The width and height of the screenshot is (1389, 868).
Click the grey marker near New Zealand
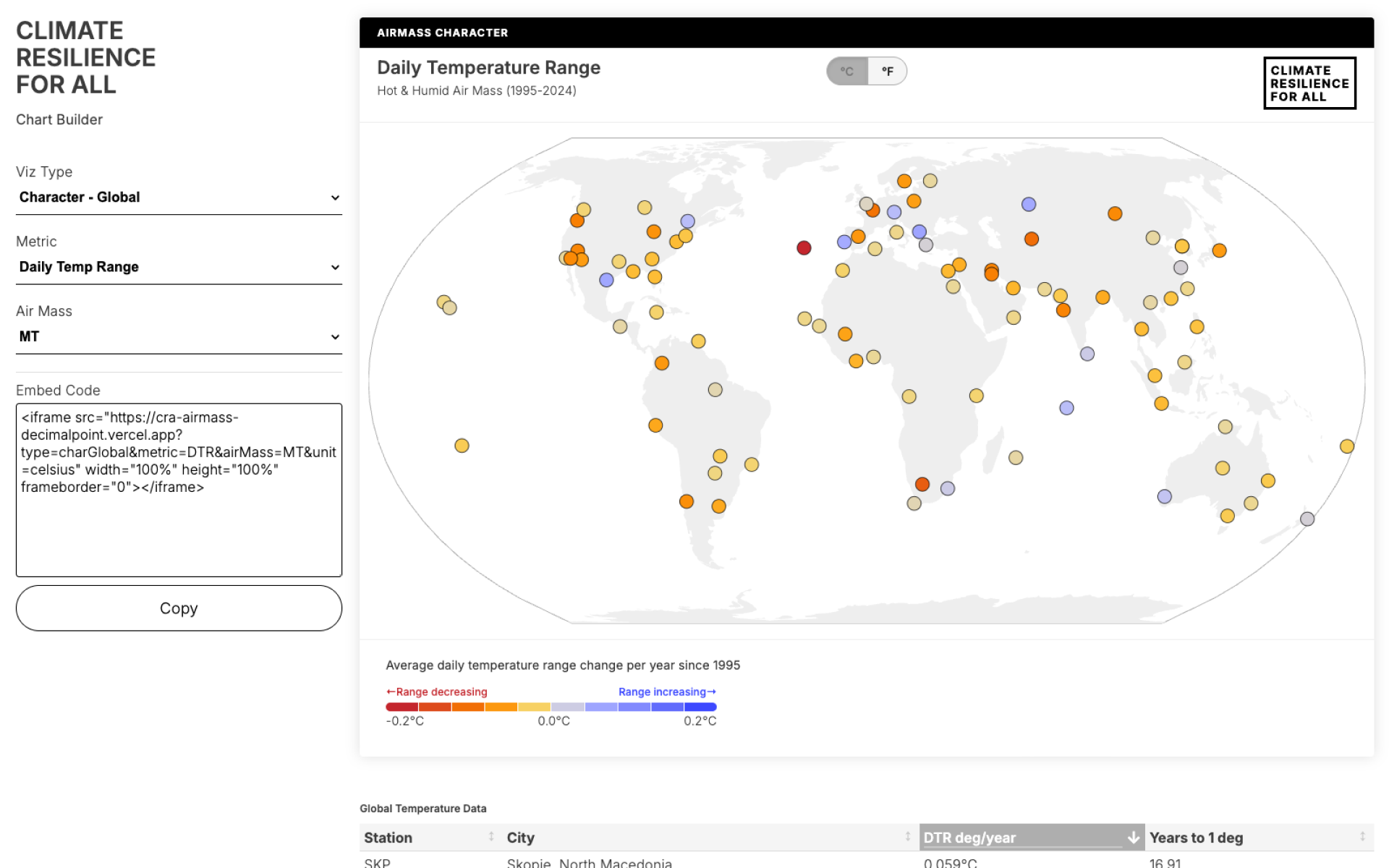tap(1307, 519)
